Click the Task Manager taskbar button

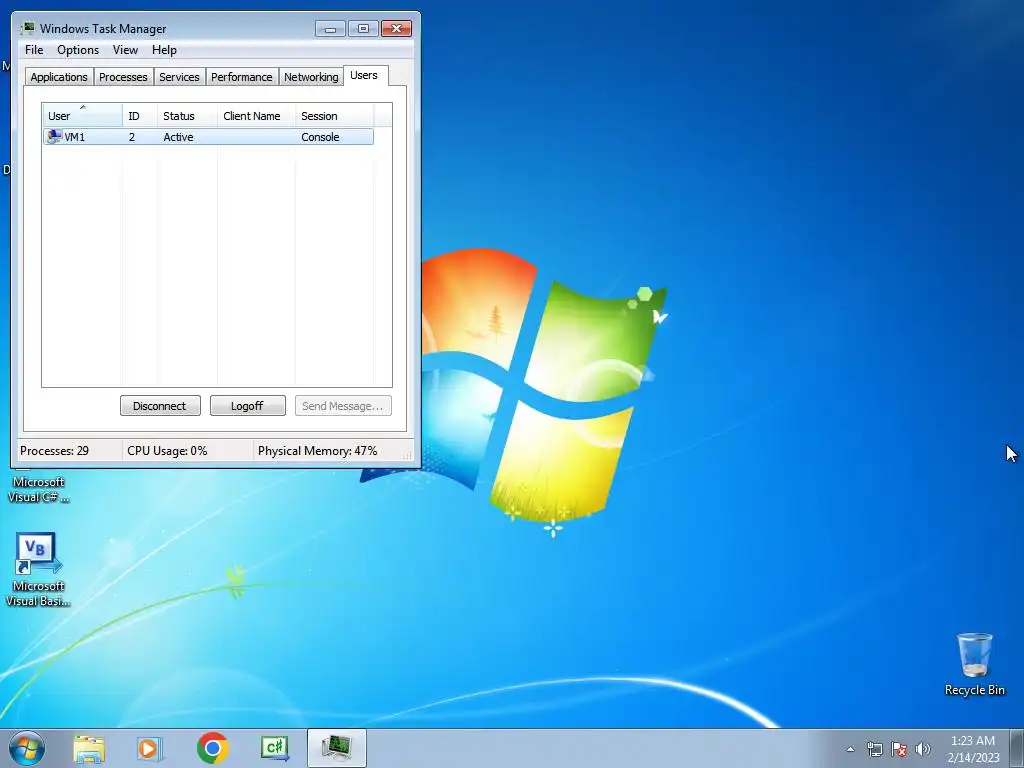click(337, 748)
